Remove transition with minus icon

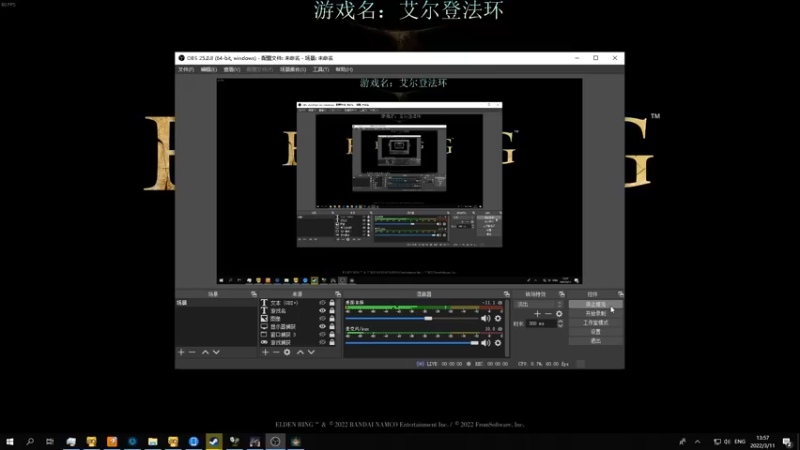click(x=548, y=314)
